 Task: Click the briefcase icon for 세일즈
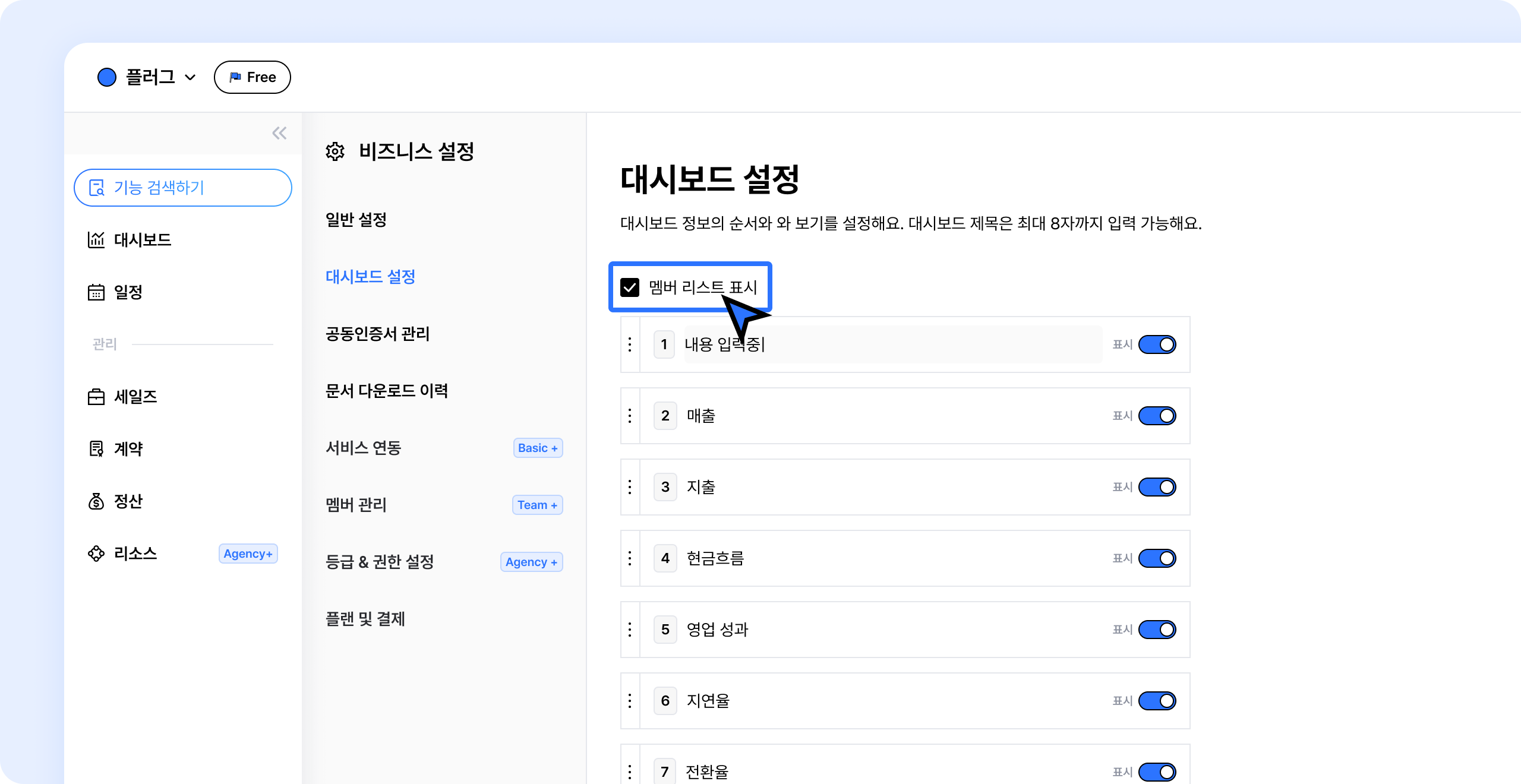pyautogui.click(x=96, y=397)
